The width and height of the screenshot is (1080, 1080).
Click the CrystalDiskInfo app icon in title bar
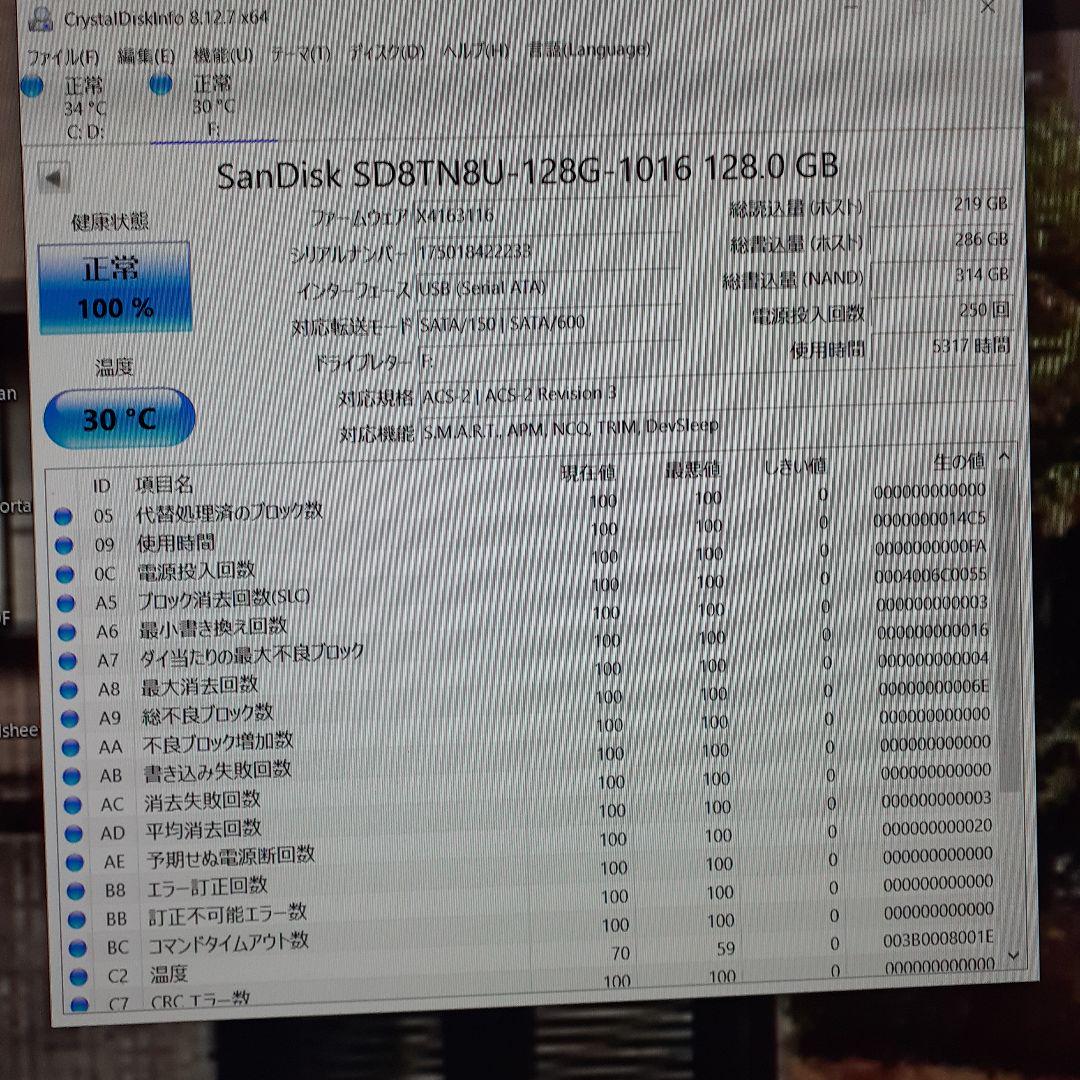(x=41, y=19)
